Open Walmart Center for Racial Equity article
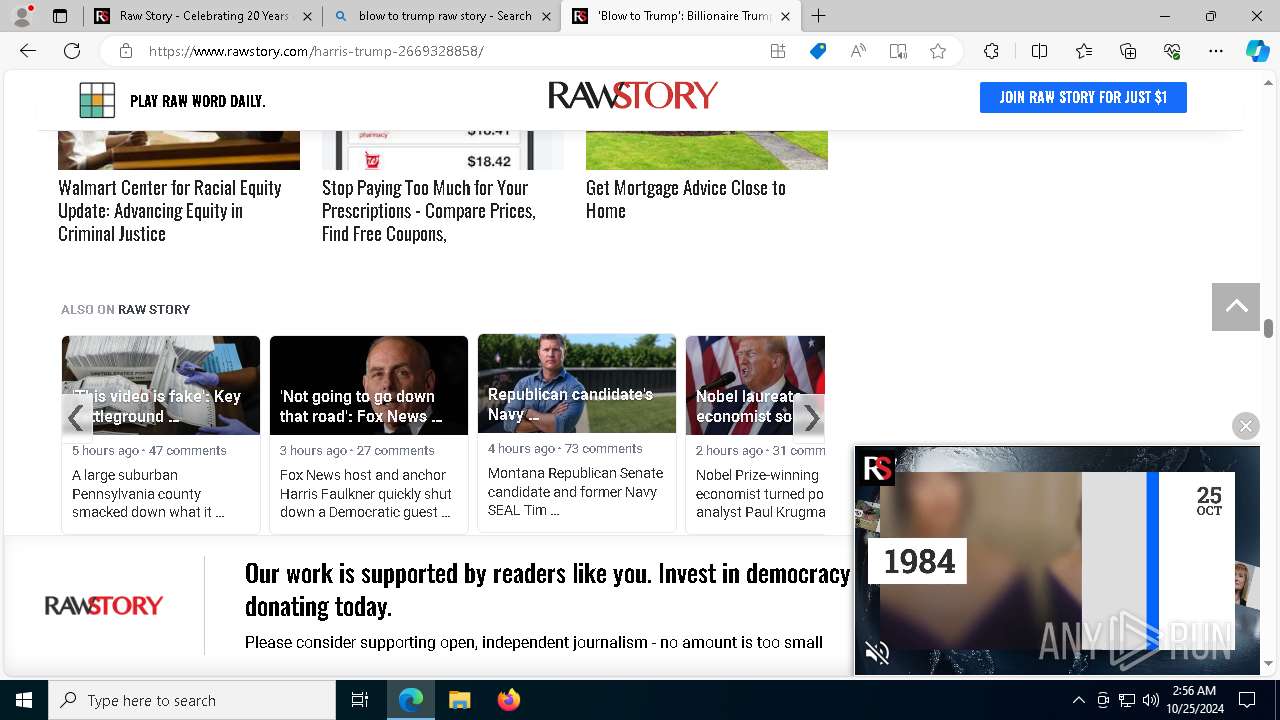The height and width of the screenshot is (720, 1280). click(x=170, y=210)
